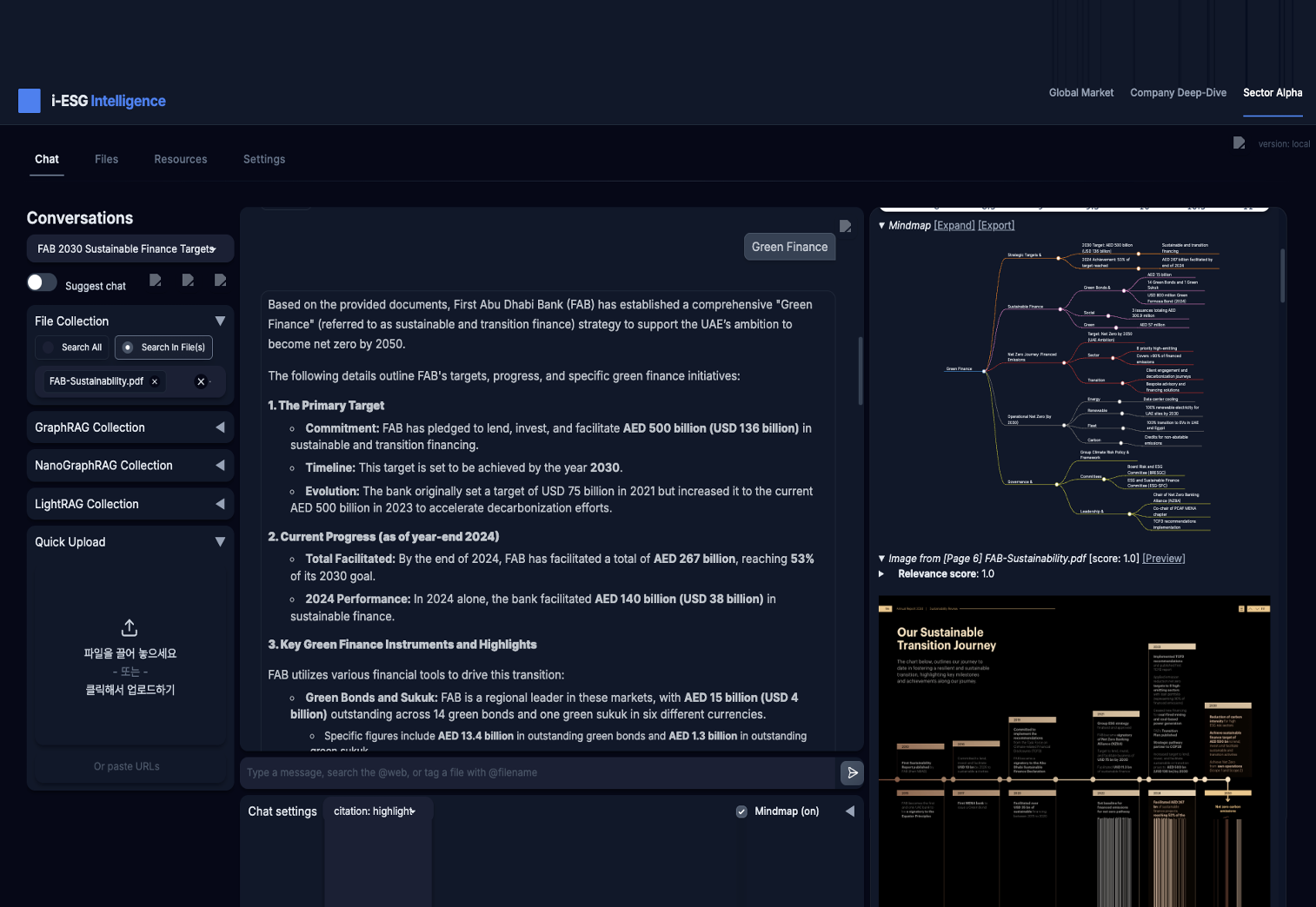Collapse the Quick Upload section
1316x907 pixels.
click(220, 542)
